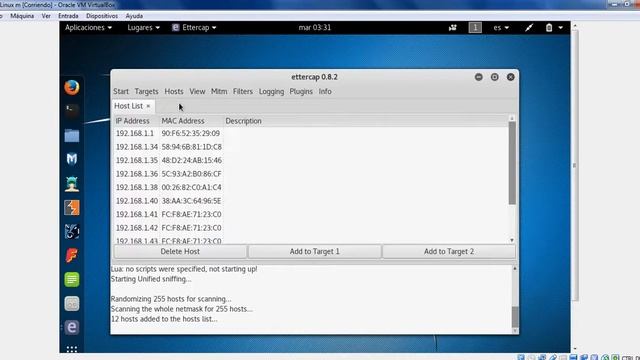The image size is (640, 360).
Task: Open the Aplicaciones menu
Action: pos(88,28)
